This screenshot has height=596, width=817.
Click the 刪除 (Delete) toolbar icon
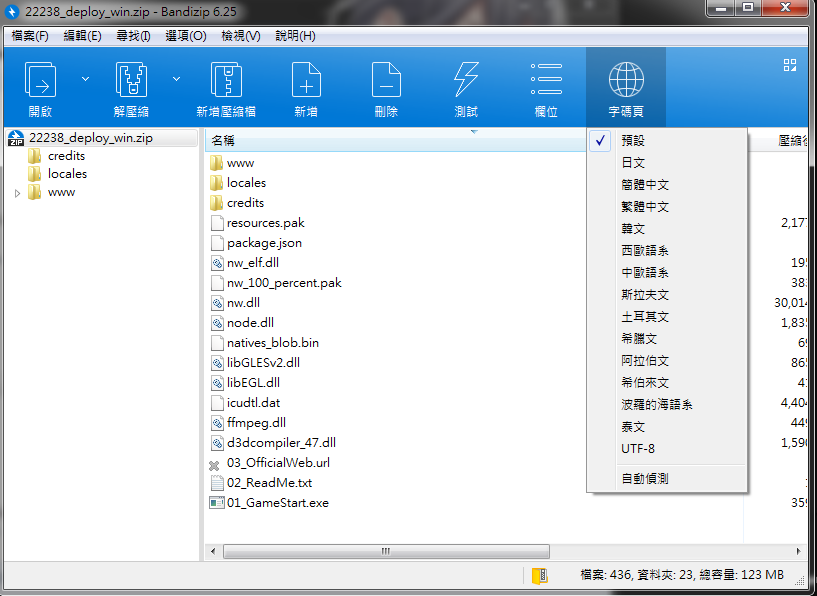(386, 79)
